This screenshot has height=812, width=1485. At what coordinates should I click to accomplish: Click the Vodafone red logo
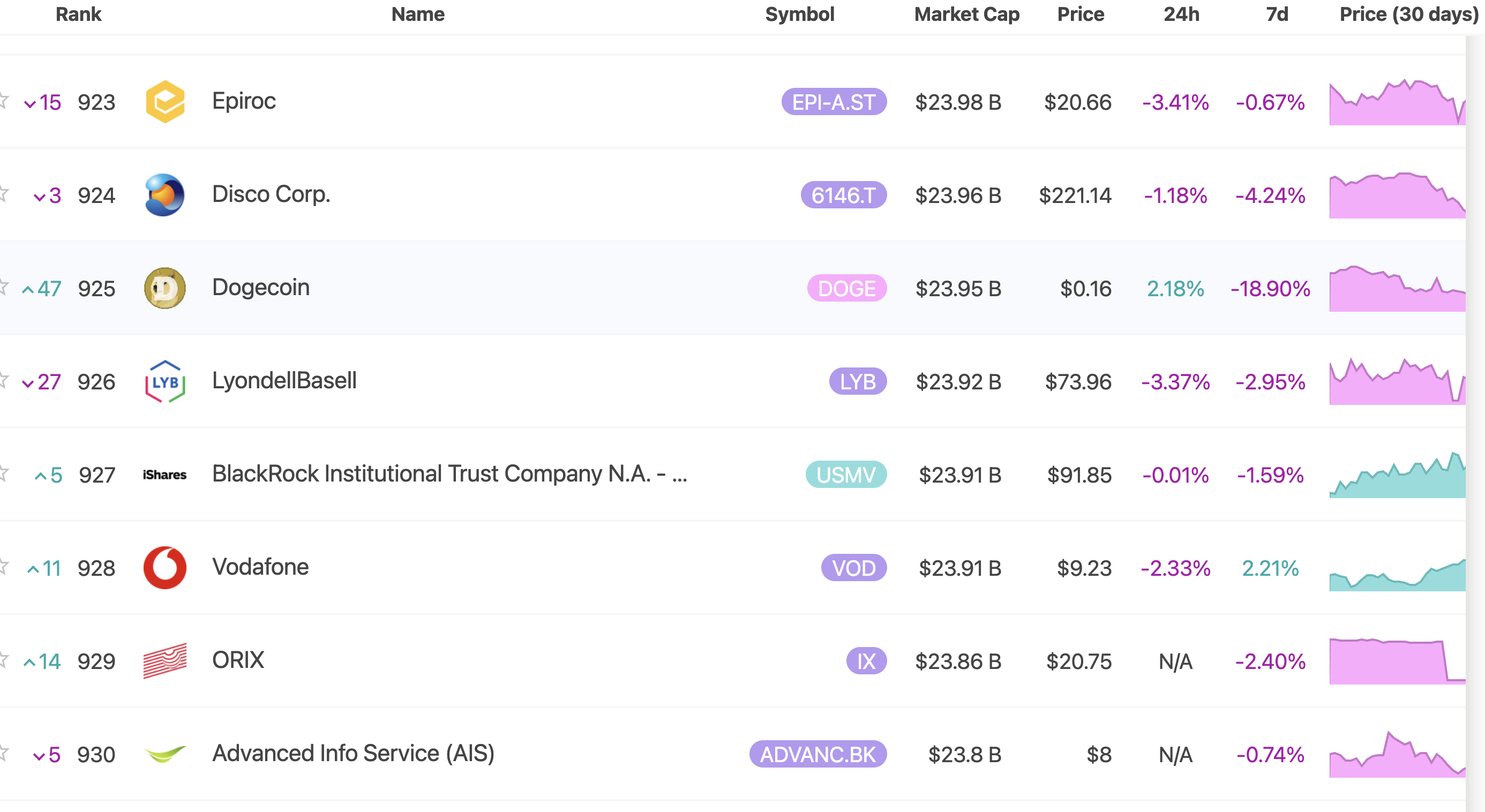click(x=165, y=568)
